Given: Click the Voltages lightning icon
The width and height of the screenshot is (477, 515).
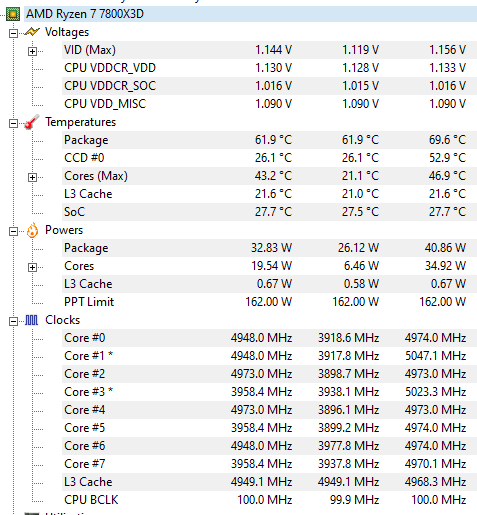Looking at the screenshot, I should (x=32, y=32).
